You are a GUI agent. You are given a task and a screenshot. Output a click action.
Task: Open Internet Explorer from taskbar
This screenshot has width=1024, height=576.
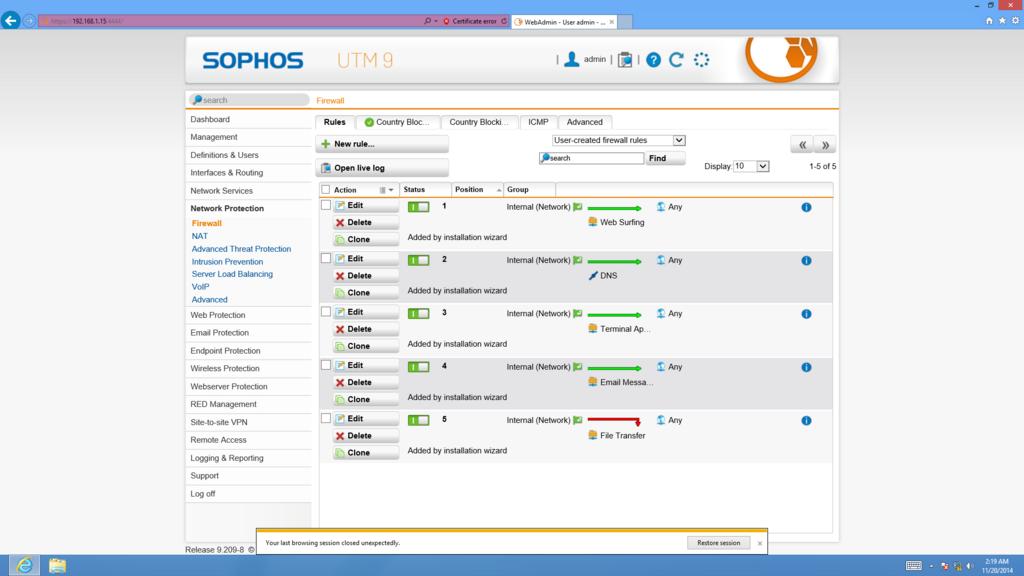click(x=24, y=565)
